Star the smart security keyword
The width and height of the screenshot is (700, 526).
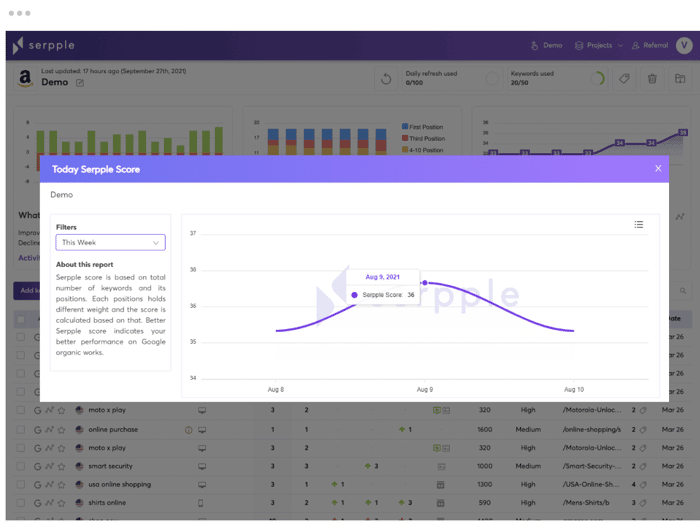click(x=62, y=466)
